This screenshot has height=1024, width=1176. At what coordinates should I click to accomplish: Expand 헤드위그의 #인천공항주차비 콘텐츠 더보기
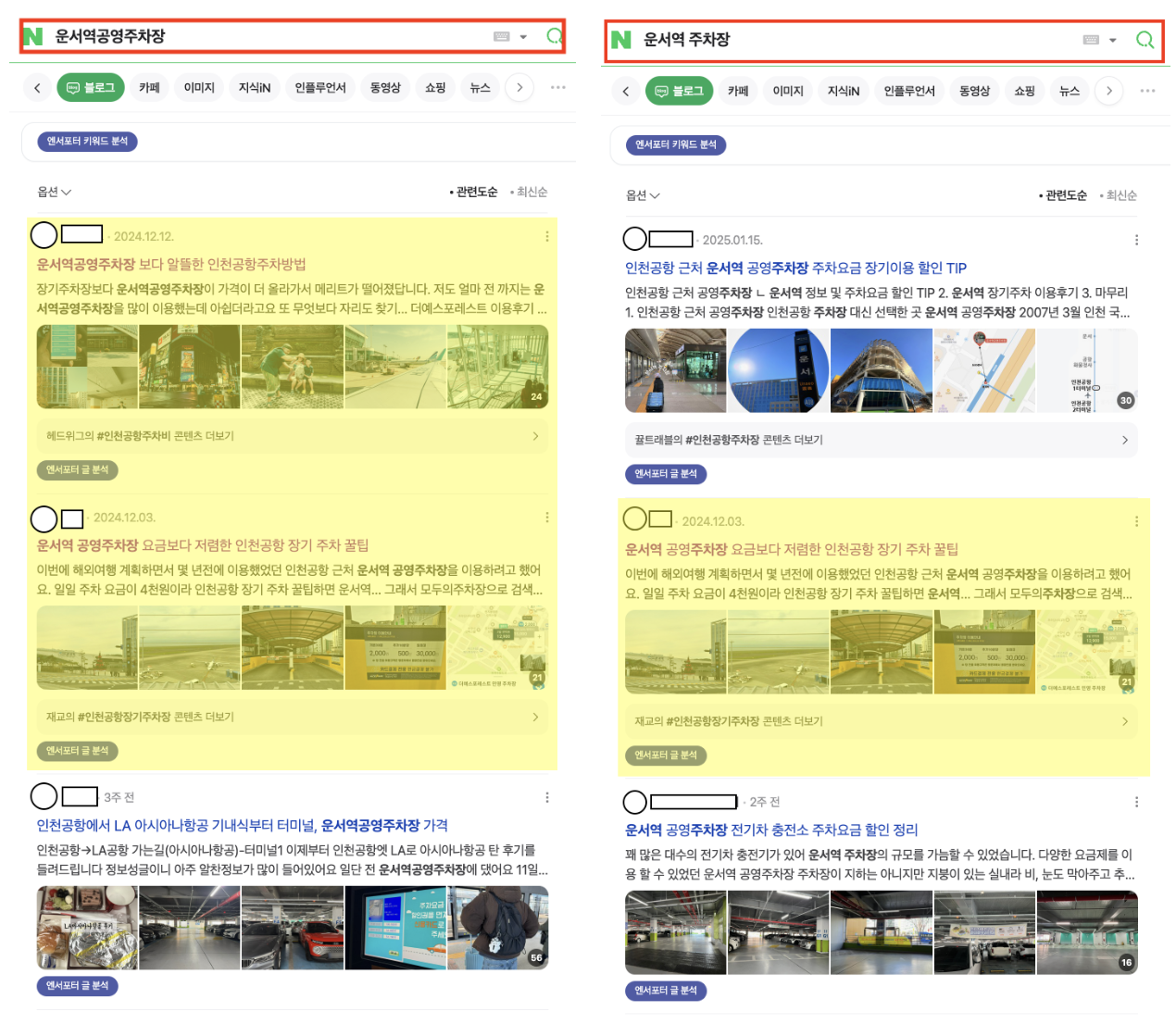tap(293, 436)
